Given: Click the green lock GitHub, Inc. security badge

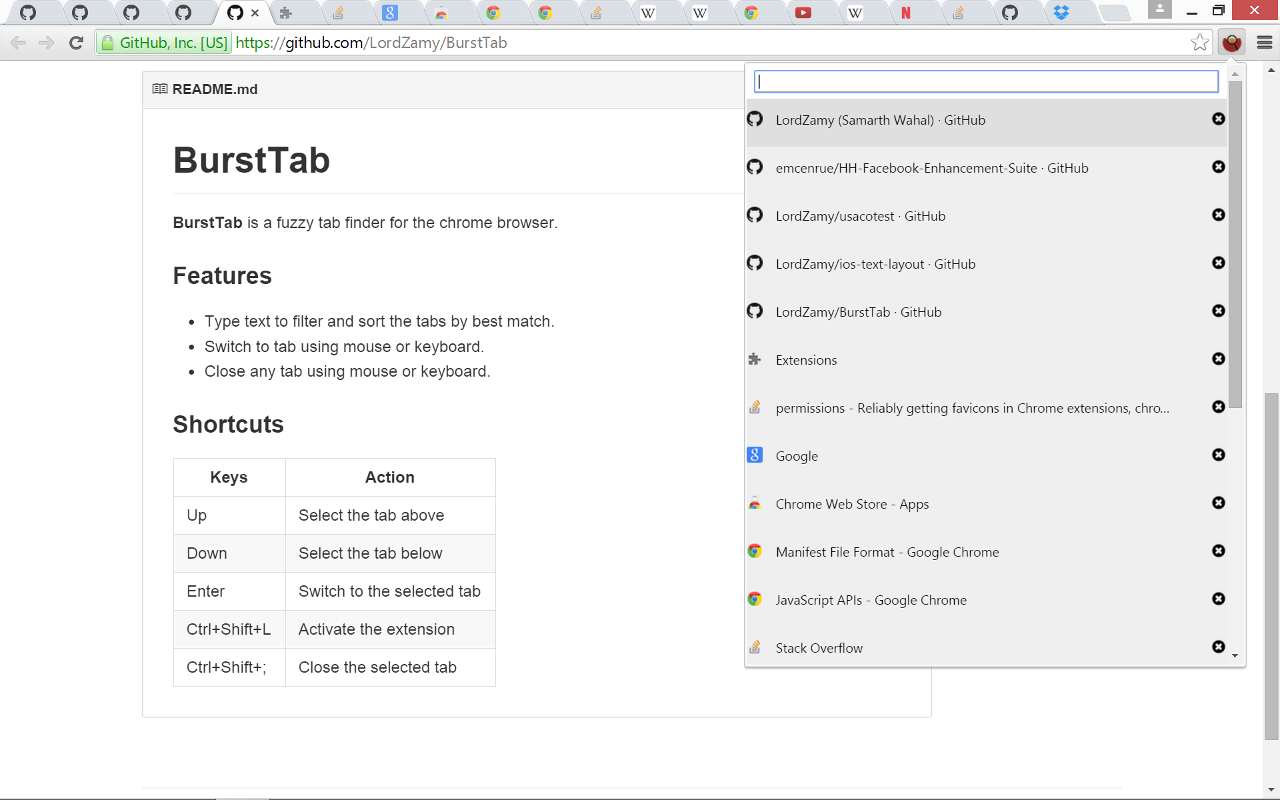Looking at the screenshot, I should point(164,43).
